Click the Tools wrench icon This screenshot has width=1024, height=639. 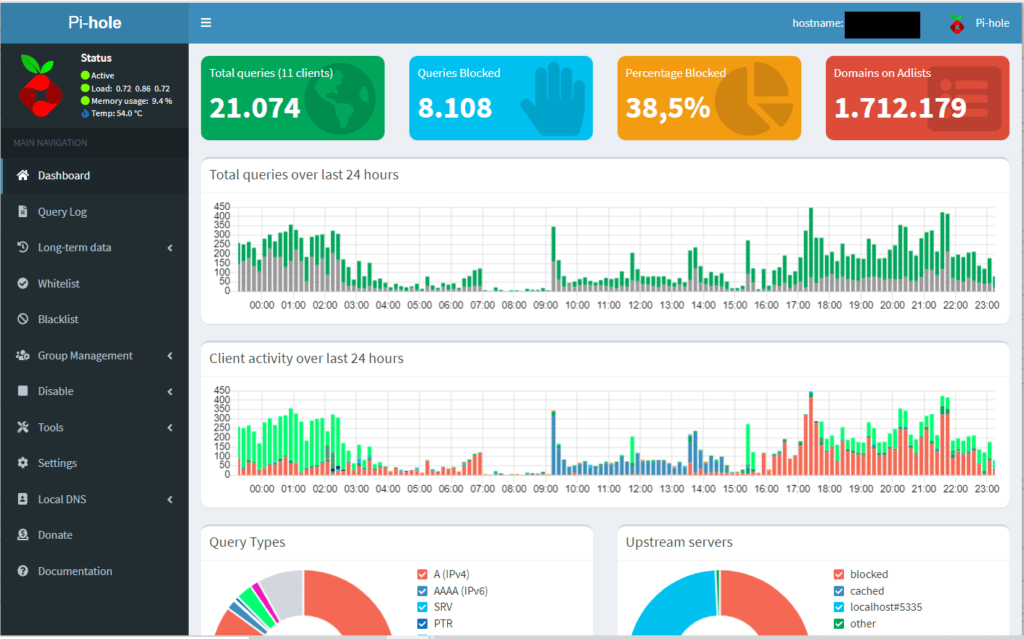(x=23, y=427)
